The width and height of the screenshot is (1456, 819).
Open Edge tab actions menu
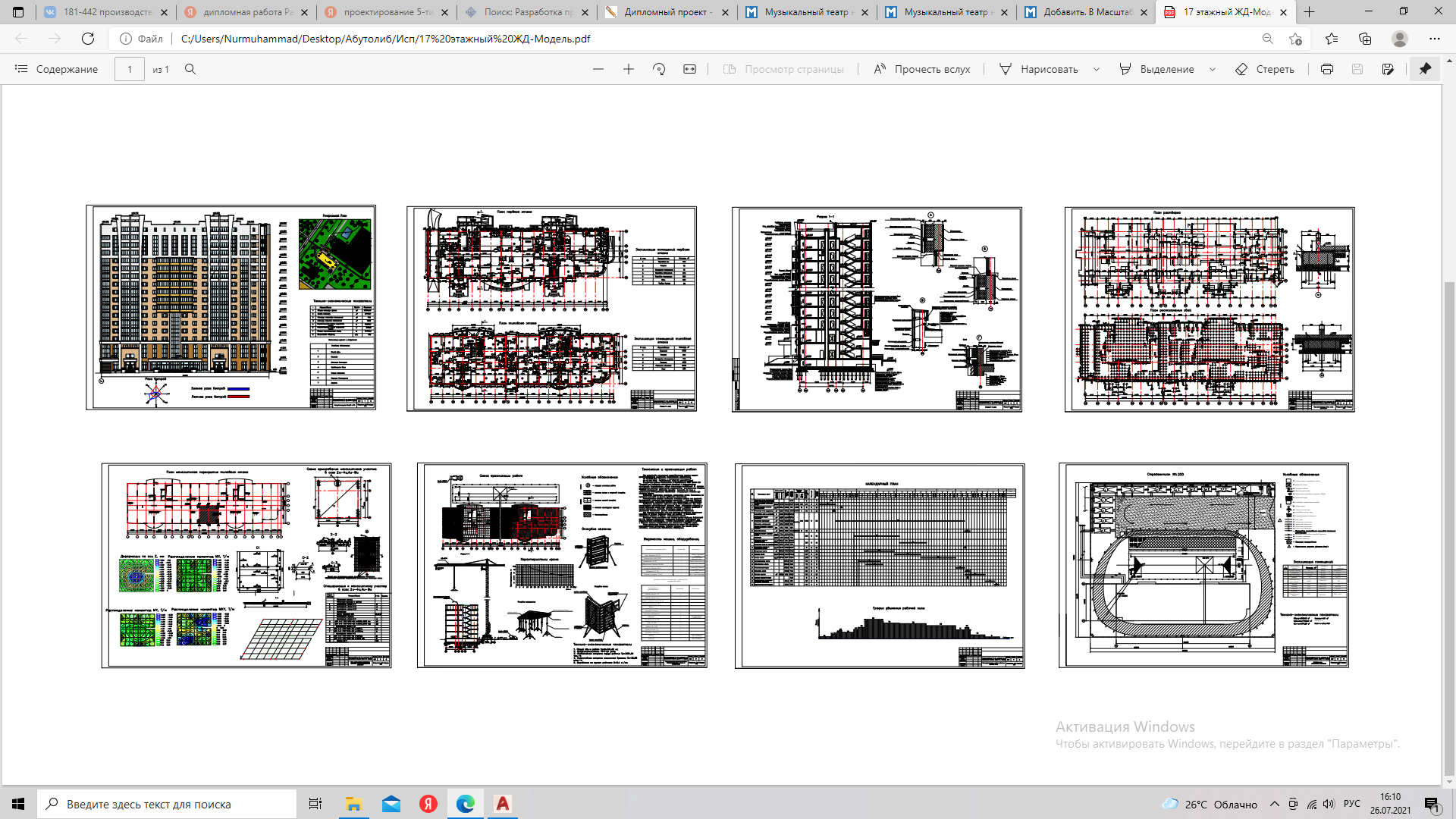click(x=18, y=12)
